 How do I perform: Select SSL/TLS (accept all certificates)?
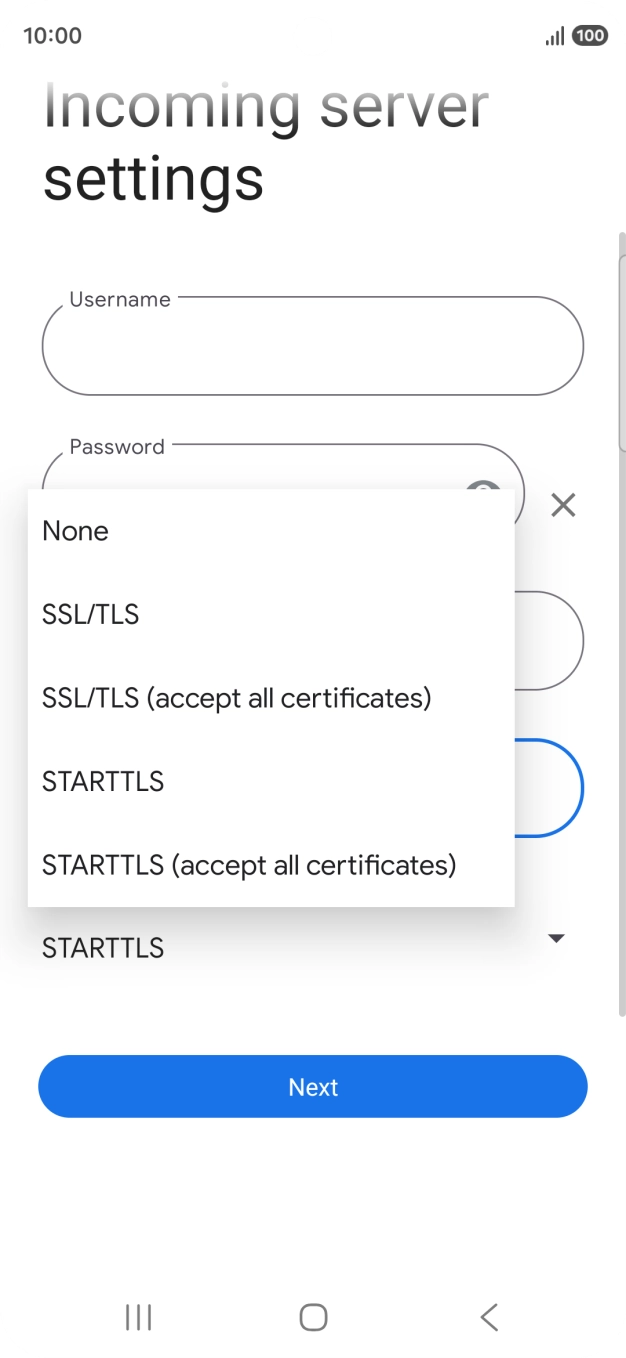tap(236, 698)
